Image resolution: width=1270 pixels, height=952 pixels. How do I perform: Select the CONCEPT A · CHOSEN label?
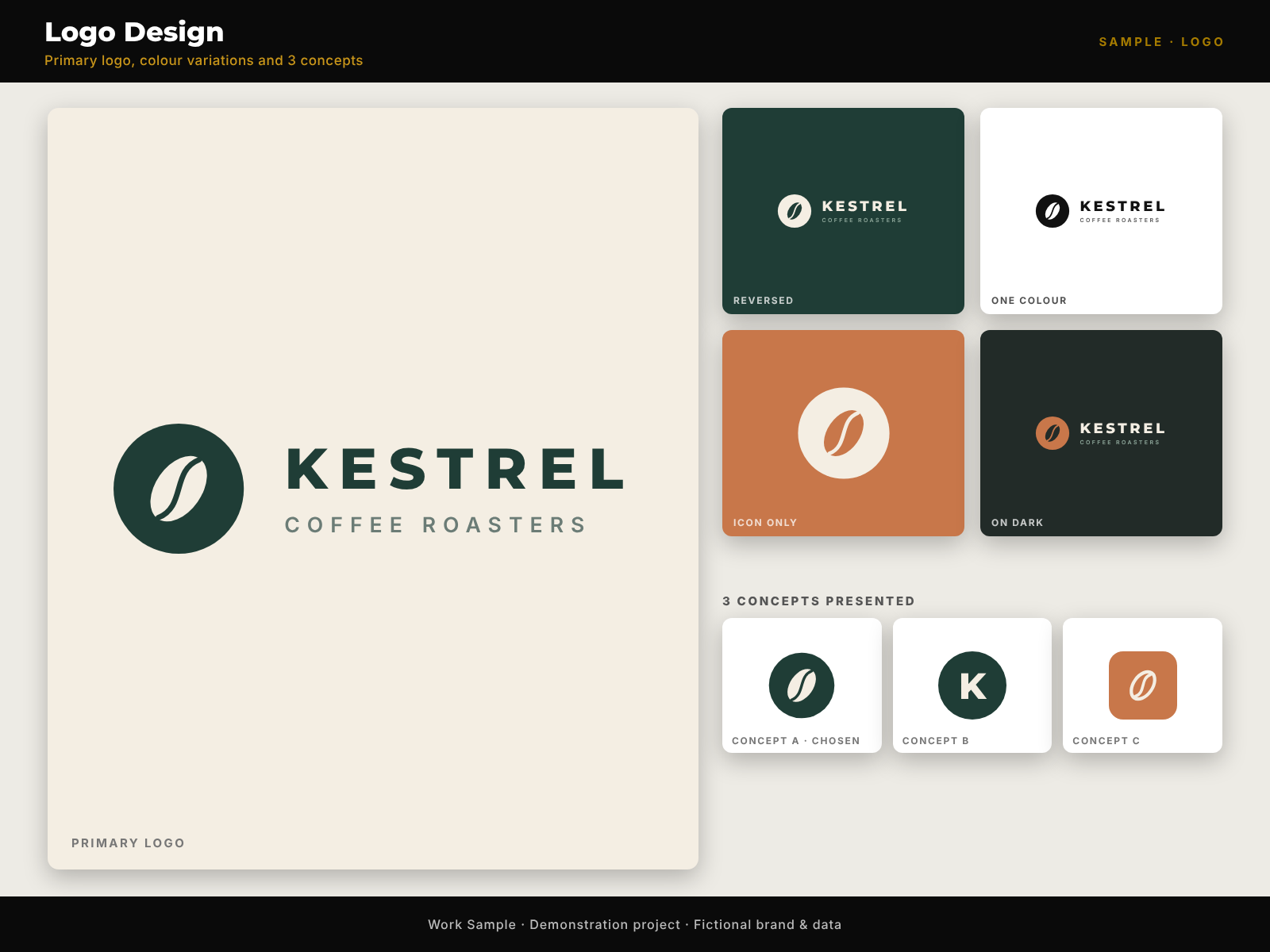coord(796,741)
